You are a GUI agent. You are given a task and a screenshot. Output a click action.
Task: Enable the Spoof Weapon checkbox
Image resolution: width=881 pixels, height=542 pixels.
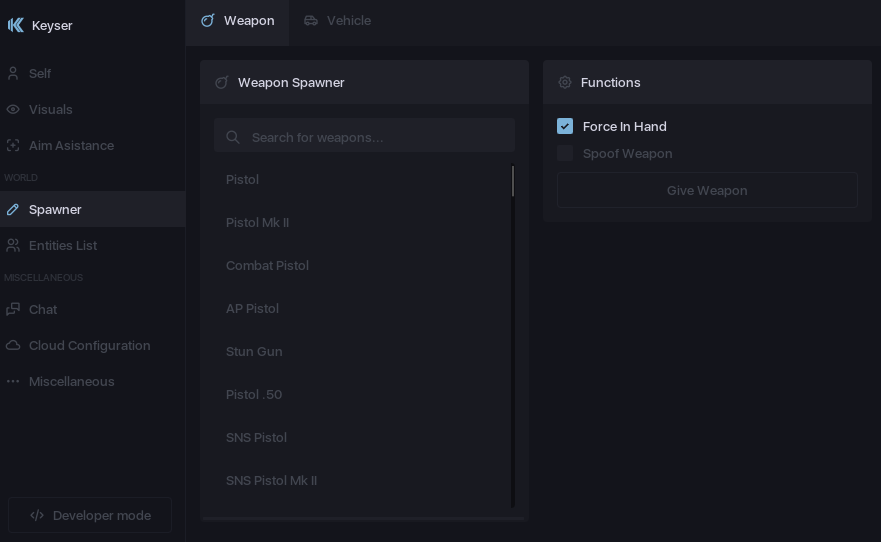pos(565,154)
